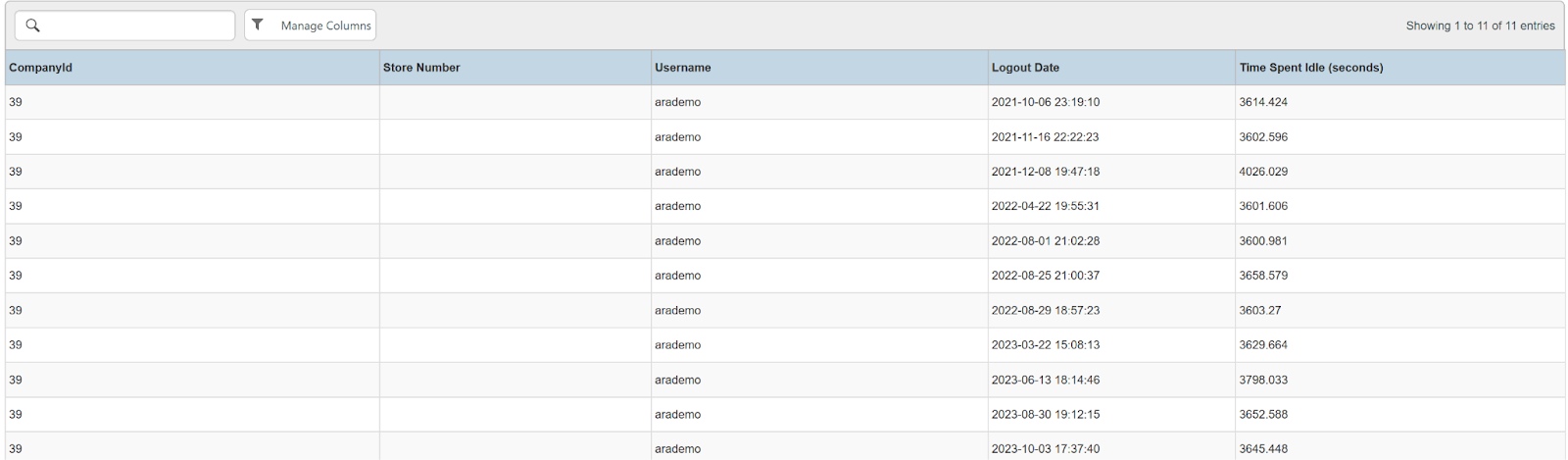Sort by Logout Date column header
Image resolution: width=1568 pixels, height=460 pixels.
click(x=1025, y=68)
